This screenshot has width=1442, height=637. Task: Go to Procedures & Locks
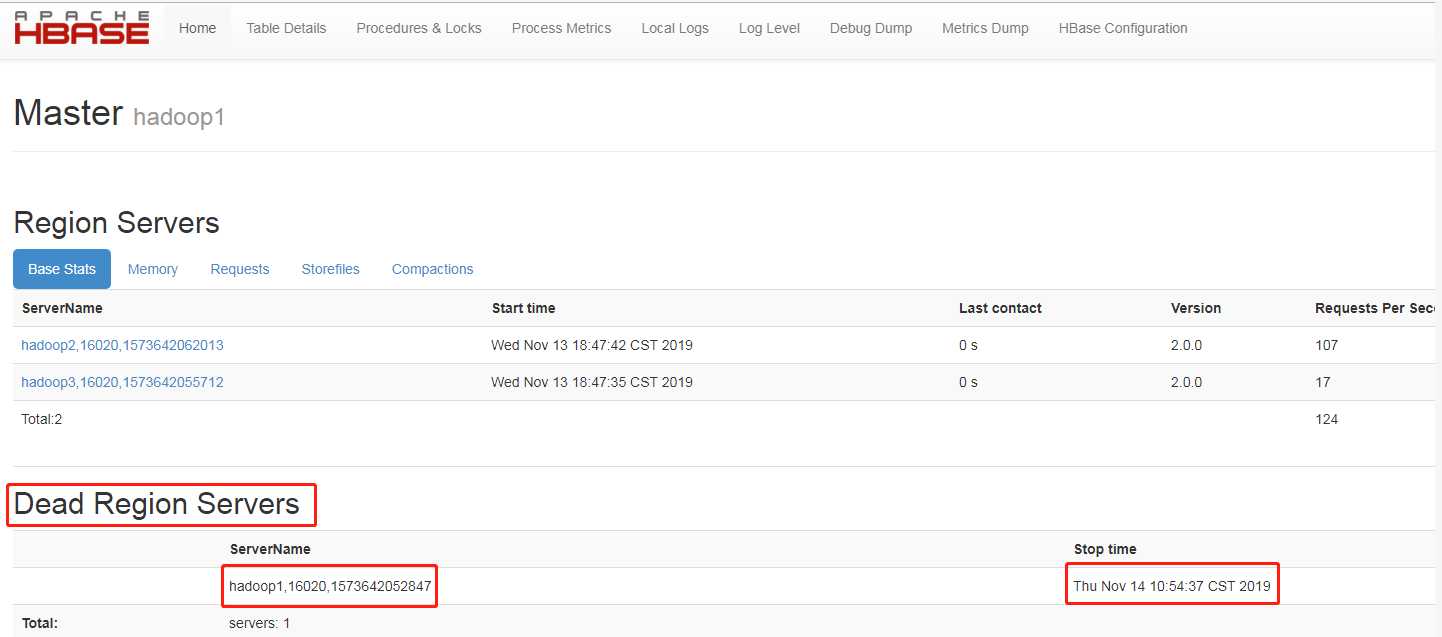point(419,28)
